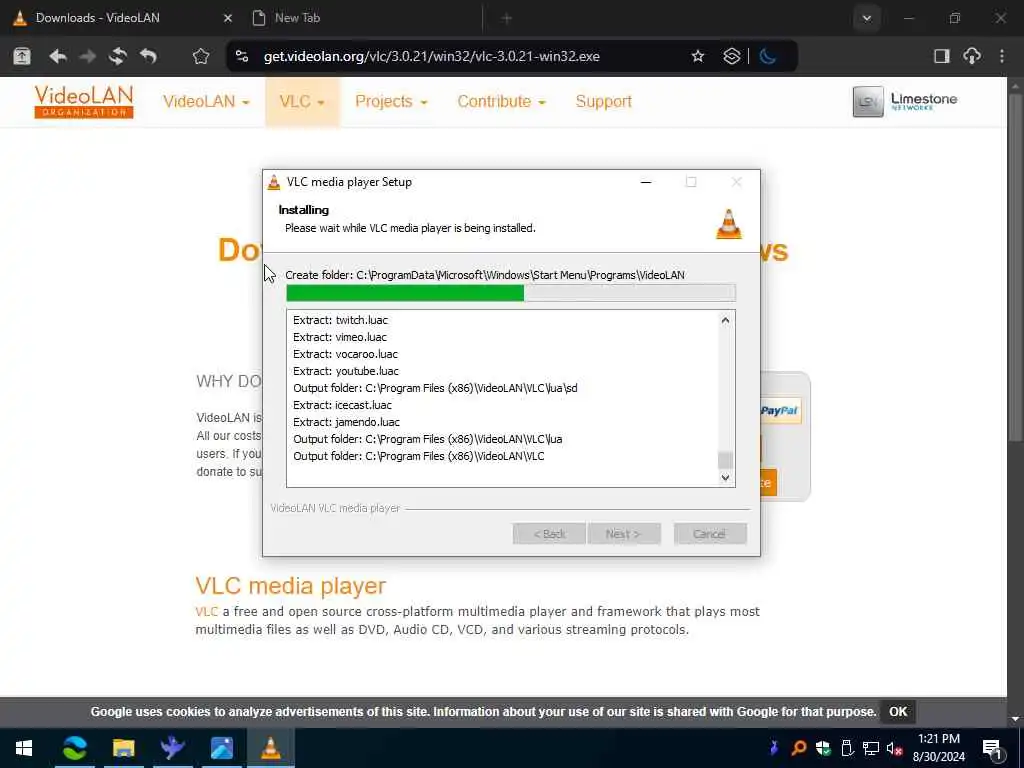Click the installer Next button
The height and width of the screenshot is (768, 1024).
point(624,534)
